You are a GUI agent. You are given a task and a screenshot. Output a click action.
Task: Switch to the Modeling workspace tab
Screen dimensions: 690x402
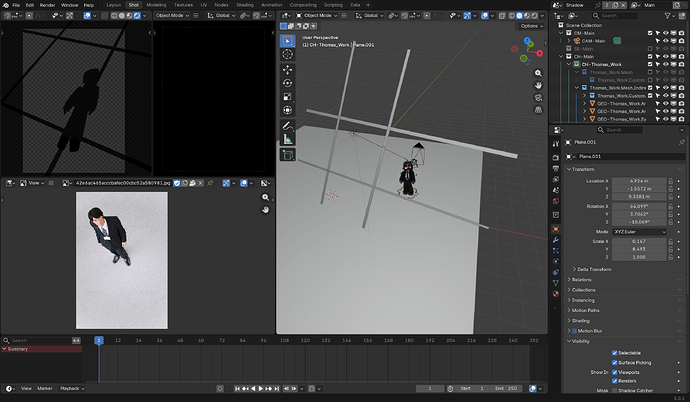(156, 5)
